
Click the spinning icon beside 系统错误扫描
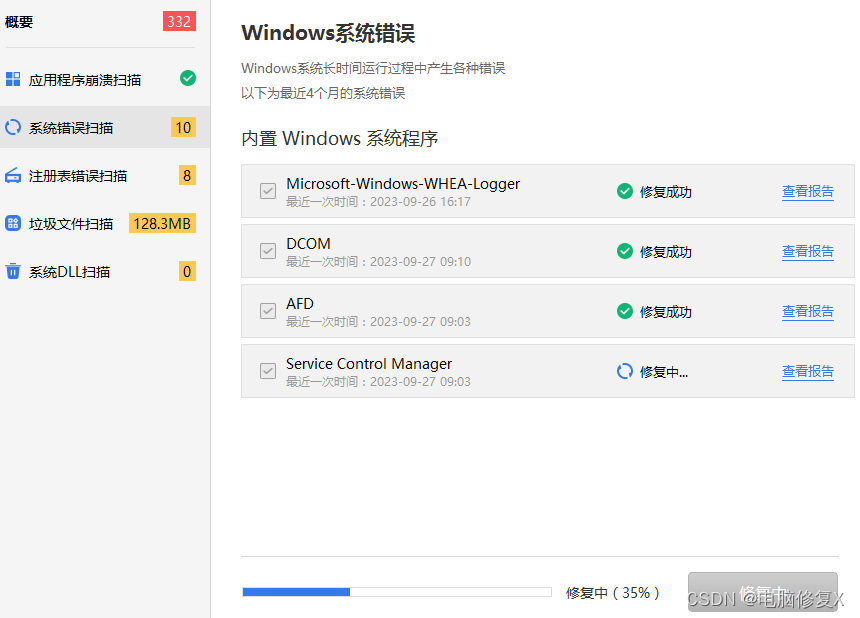click(x=13, y=127)
